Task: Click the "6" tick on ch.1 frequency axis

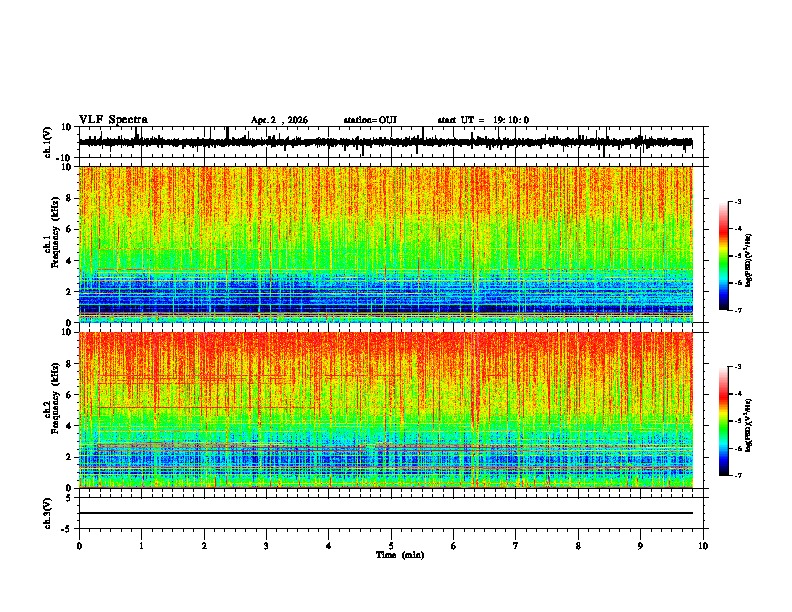Action: click(x=70, y=229)
